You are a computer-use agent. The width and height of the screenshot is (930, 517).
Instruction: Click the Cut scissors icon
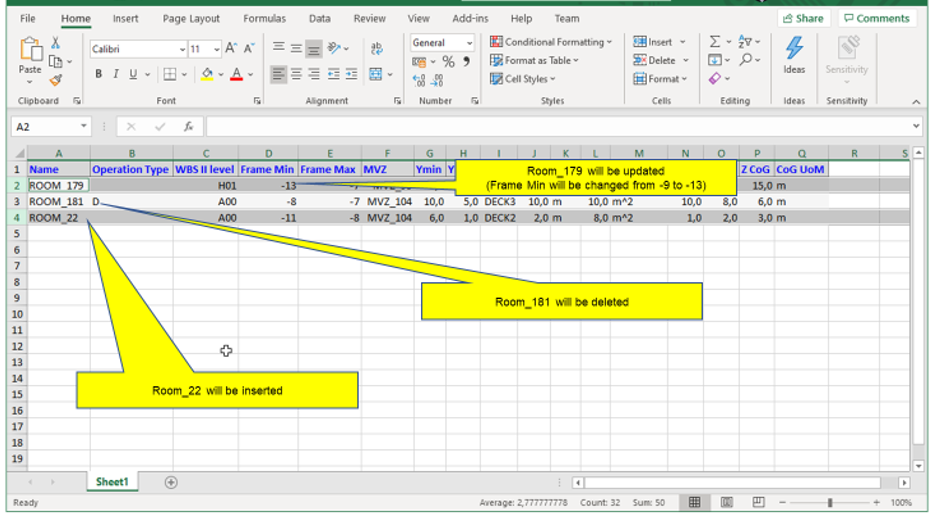[56, 42]
